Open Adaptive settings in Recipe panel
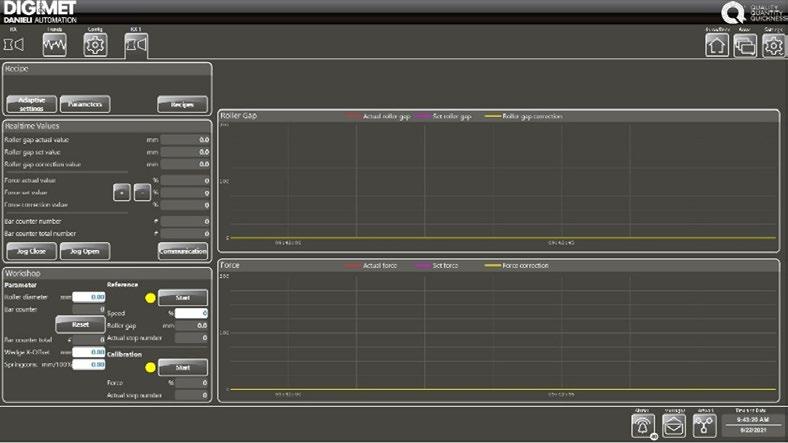The height and width of the screenshot is (443, 788). click(32, 104)
